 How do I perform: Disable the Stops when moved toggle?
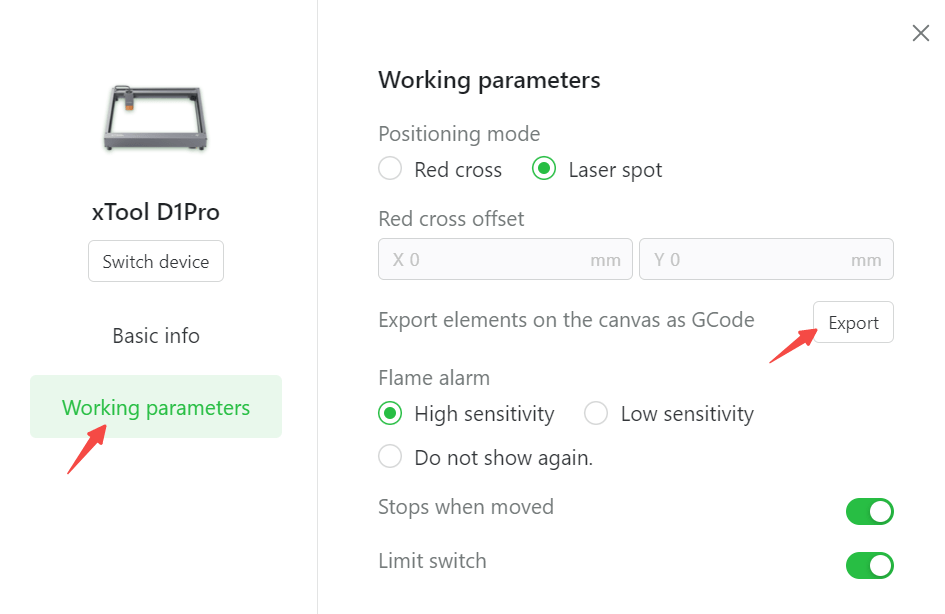[x=869, y=512]
